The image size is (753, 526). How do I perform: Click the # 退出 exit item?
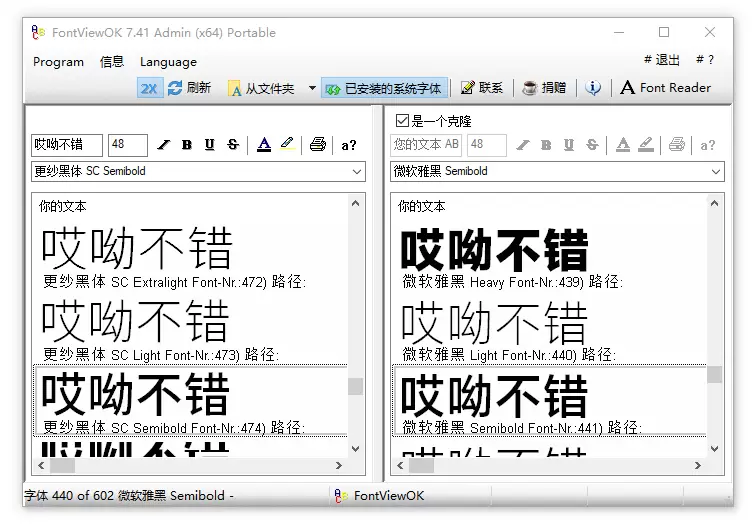coord(662,60)
